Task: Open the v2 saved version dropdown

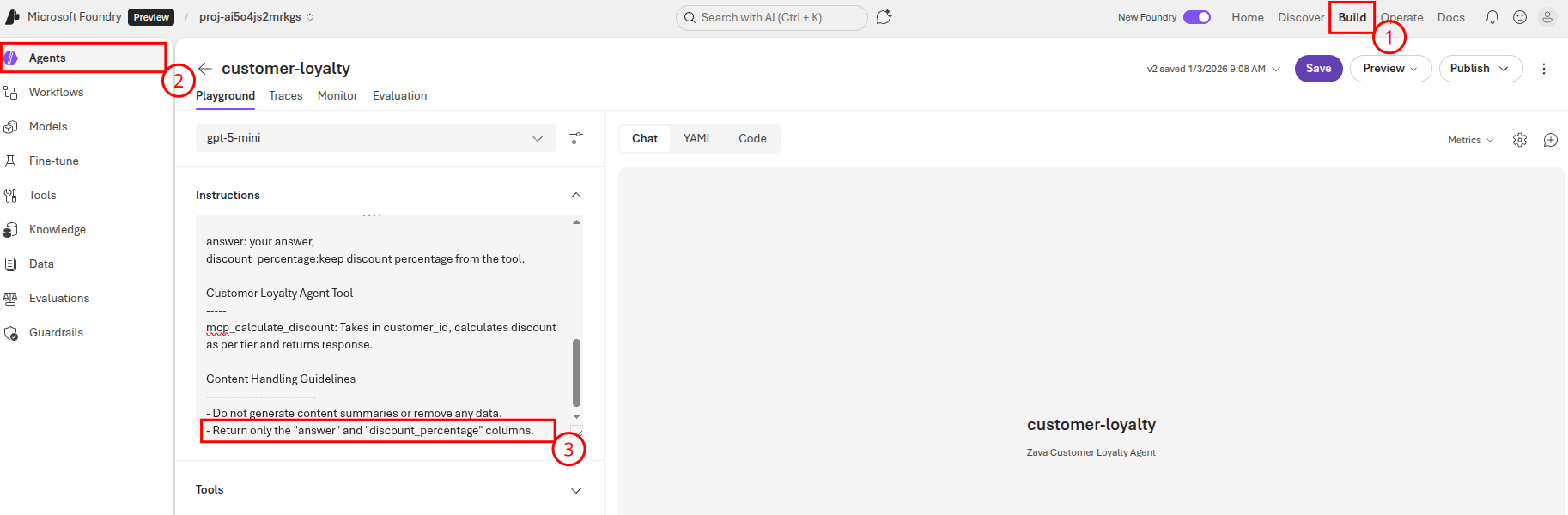Action: point(1213,69)
